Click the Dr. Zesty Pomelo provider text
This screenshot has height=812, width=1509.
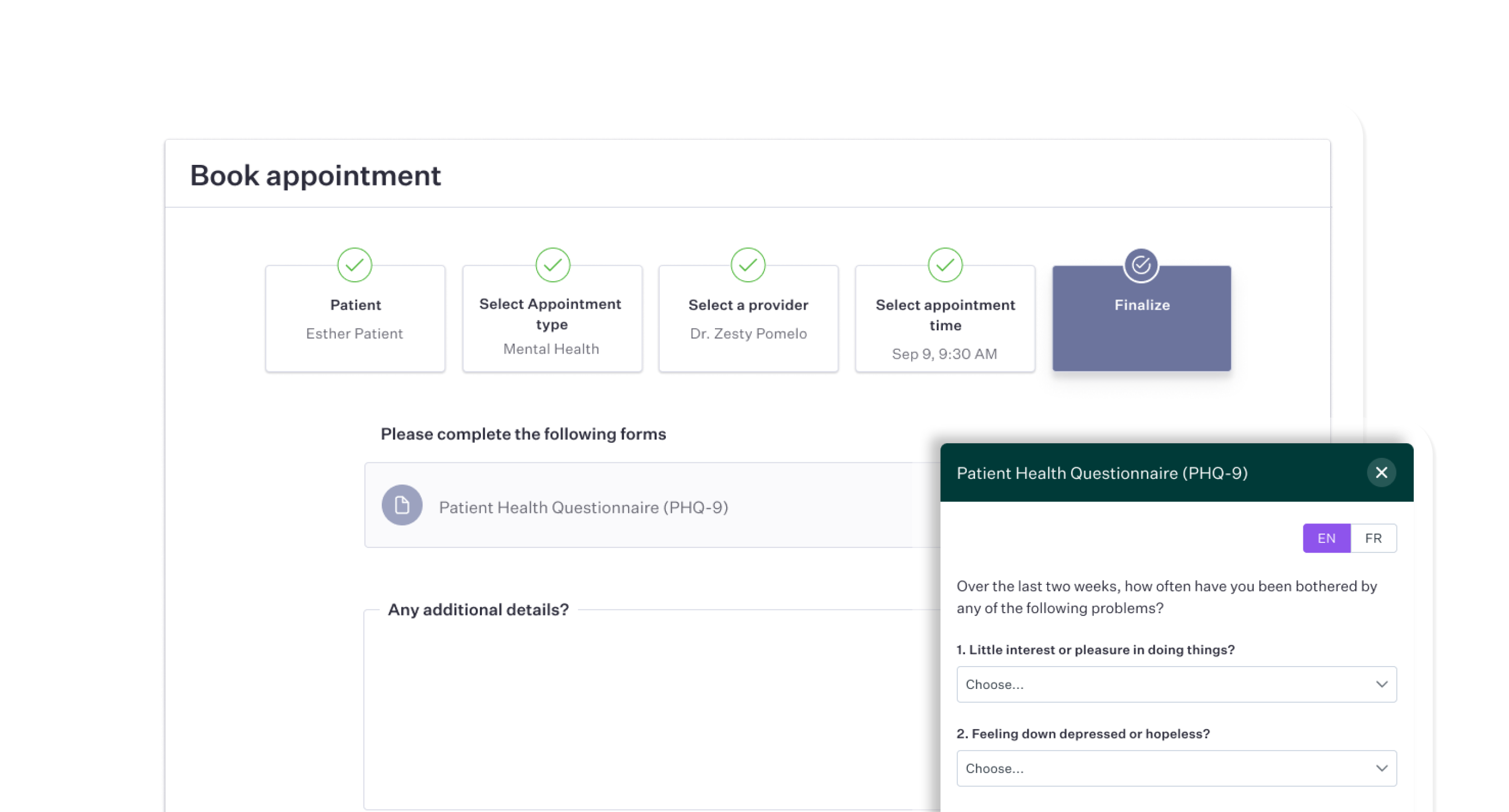(748, 333)
